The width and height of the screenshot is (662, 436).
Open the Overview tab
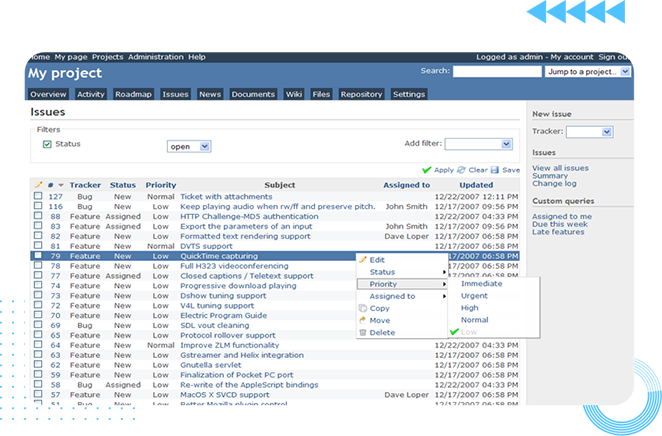pyautogui.click(x=48, y=94)
